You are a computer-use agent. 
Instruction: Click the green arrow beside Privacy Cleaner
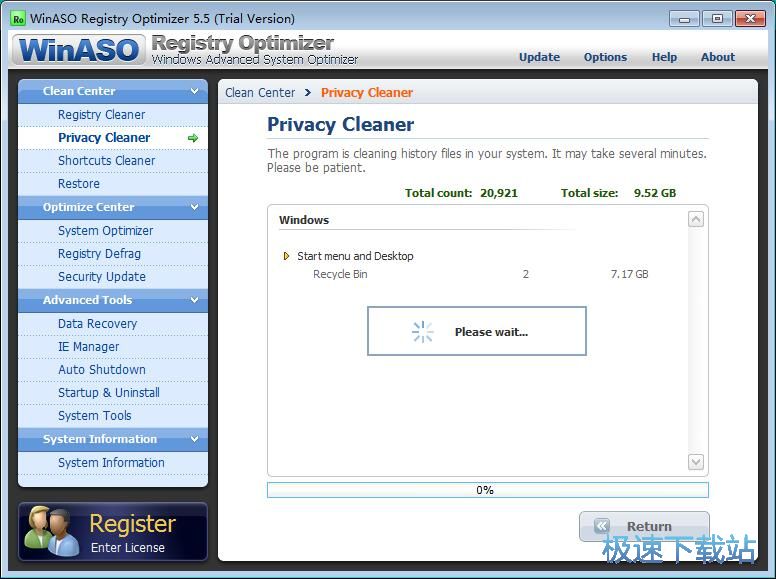193,138
